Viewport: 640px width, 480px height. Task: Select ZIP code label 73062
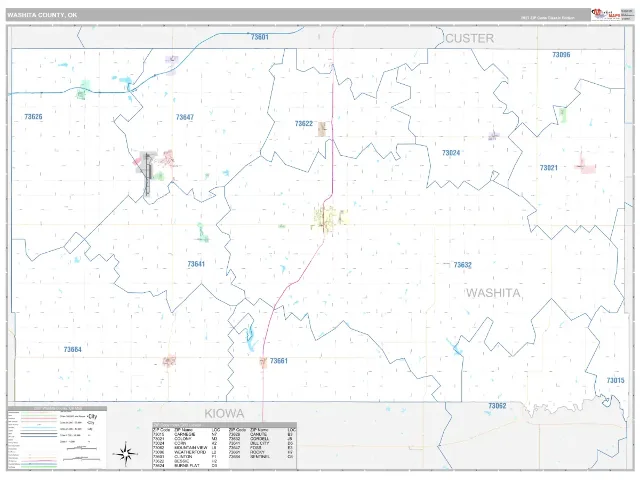[x=497, y=406]
